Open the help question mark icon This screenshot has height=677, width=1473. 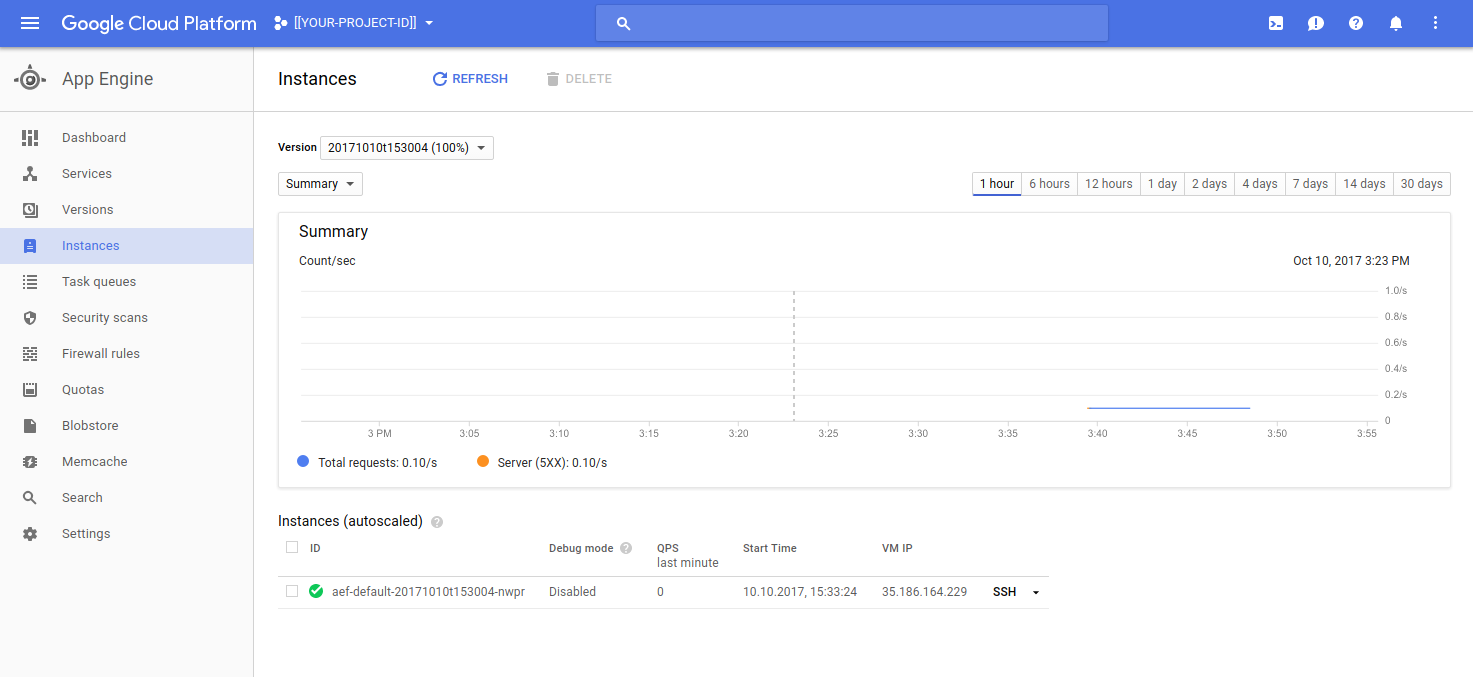coord(1356,23)
